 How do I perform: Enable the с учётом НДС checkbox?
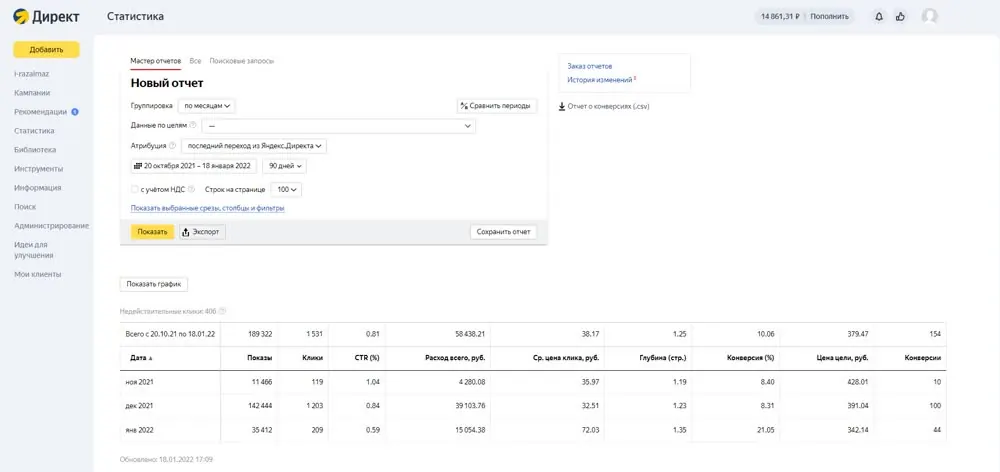[x=134, y=189]
